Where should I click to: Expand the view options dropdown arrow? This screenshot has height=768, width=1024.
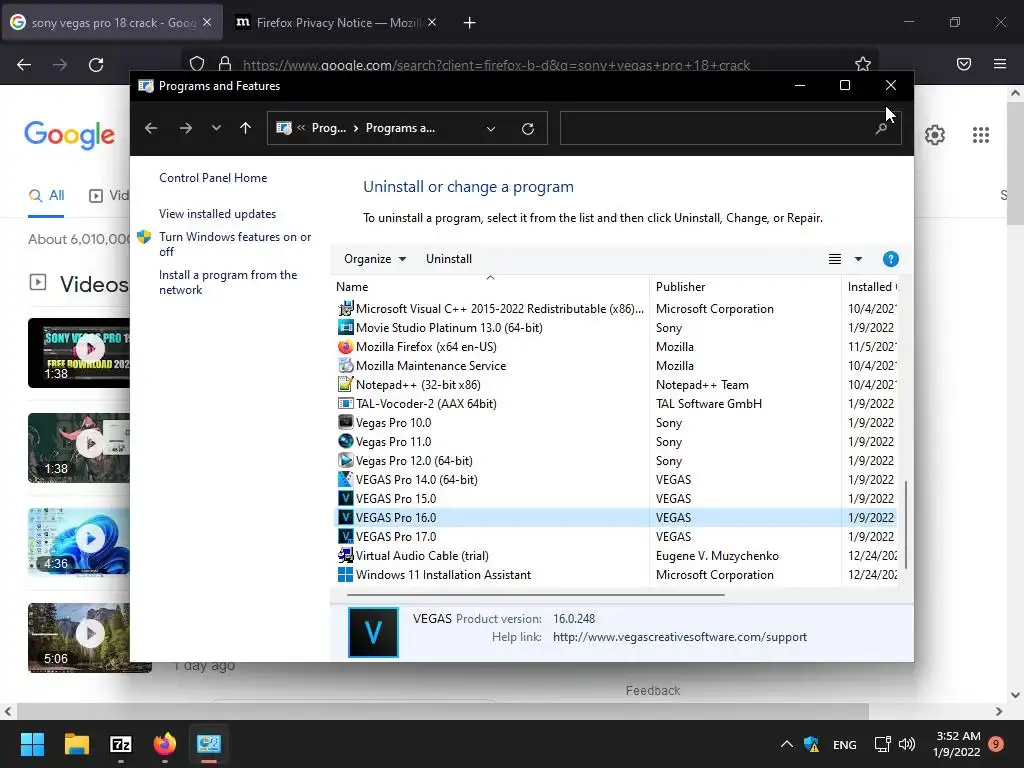[x=858, y=259]
